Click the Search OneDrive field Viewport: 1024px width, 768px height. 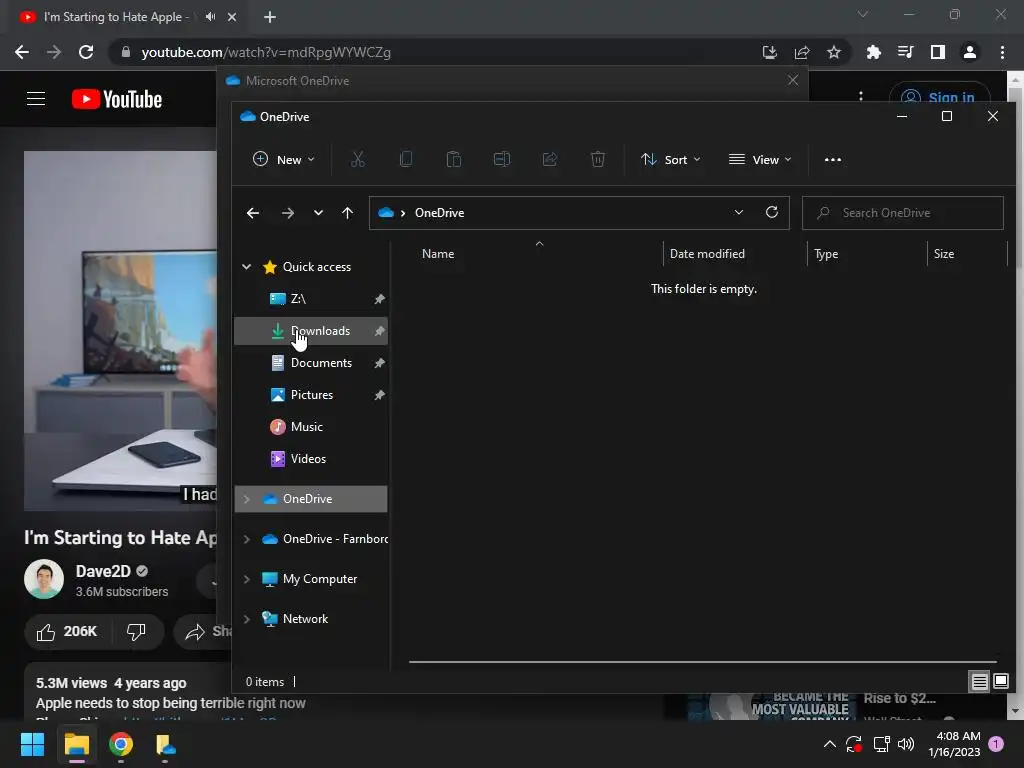click(903, 213)
